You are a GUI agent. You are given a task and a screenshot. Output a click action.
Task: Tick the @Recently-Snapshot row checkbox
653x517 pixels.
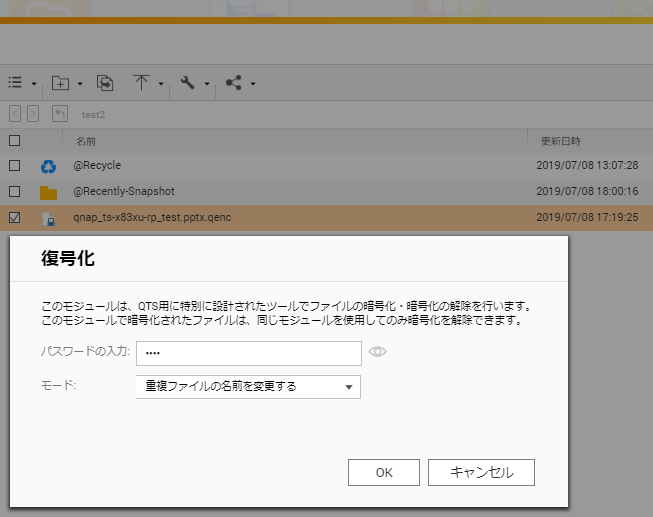[x=15, y=191]
